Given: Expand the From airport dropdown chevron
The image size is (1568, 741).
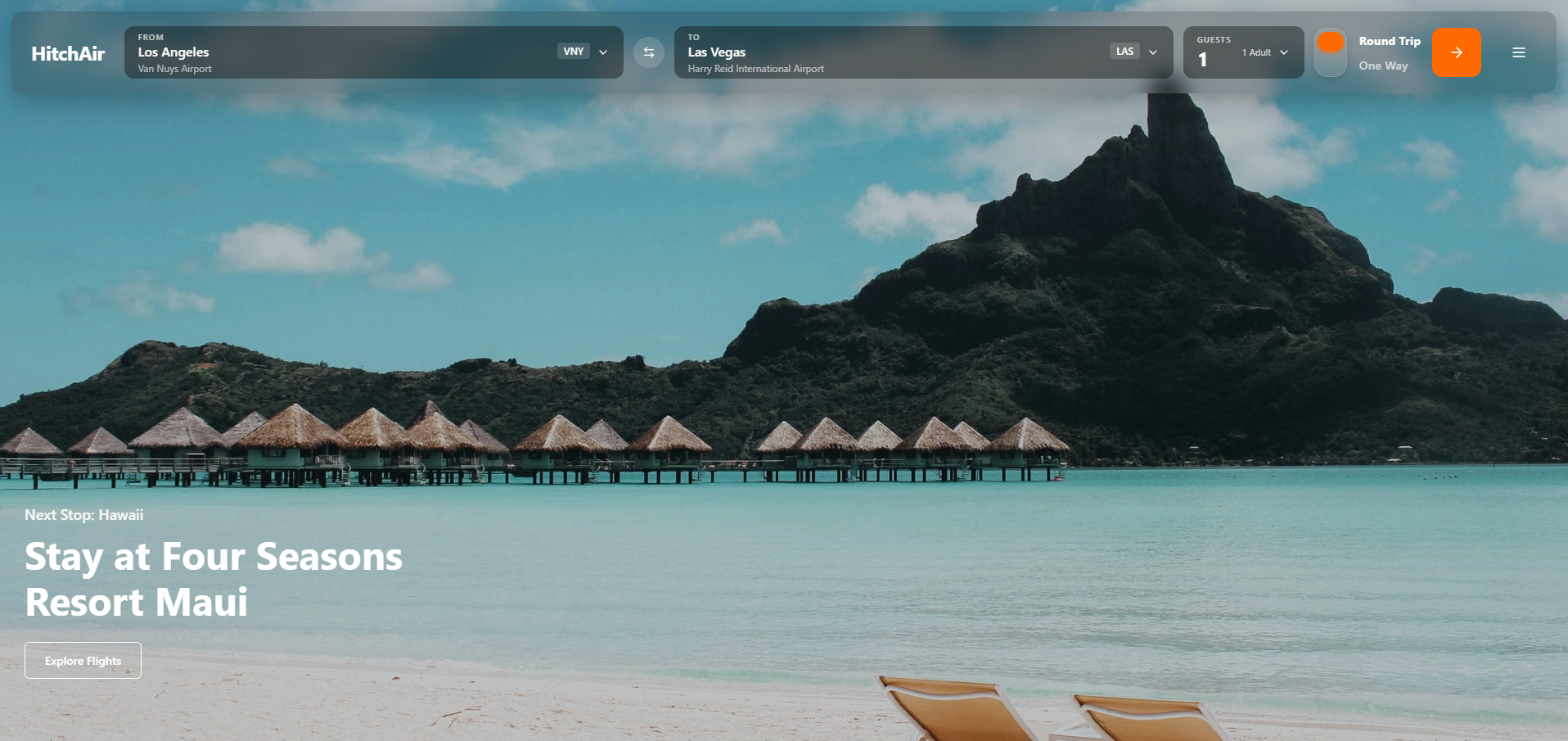Looking at the screenshot, I should click(603, 52).
